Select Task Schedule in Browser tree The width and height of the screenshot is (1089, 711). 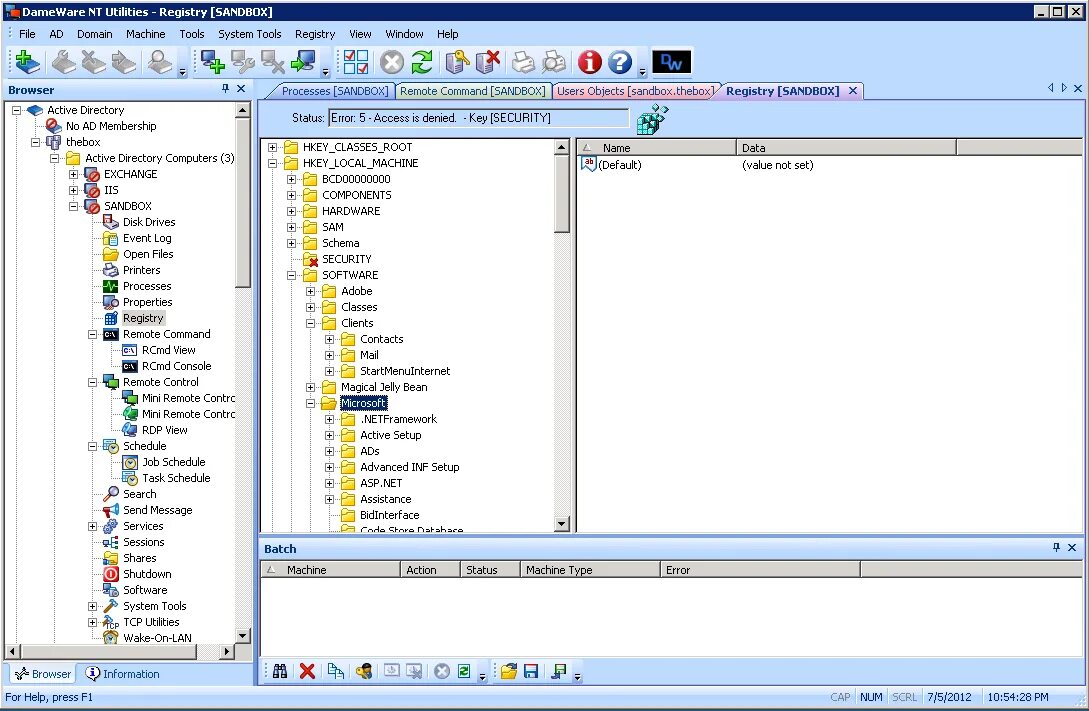point(176,478)
